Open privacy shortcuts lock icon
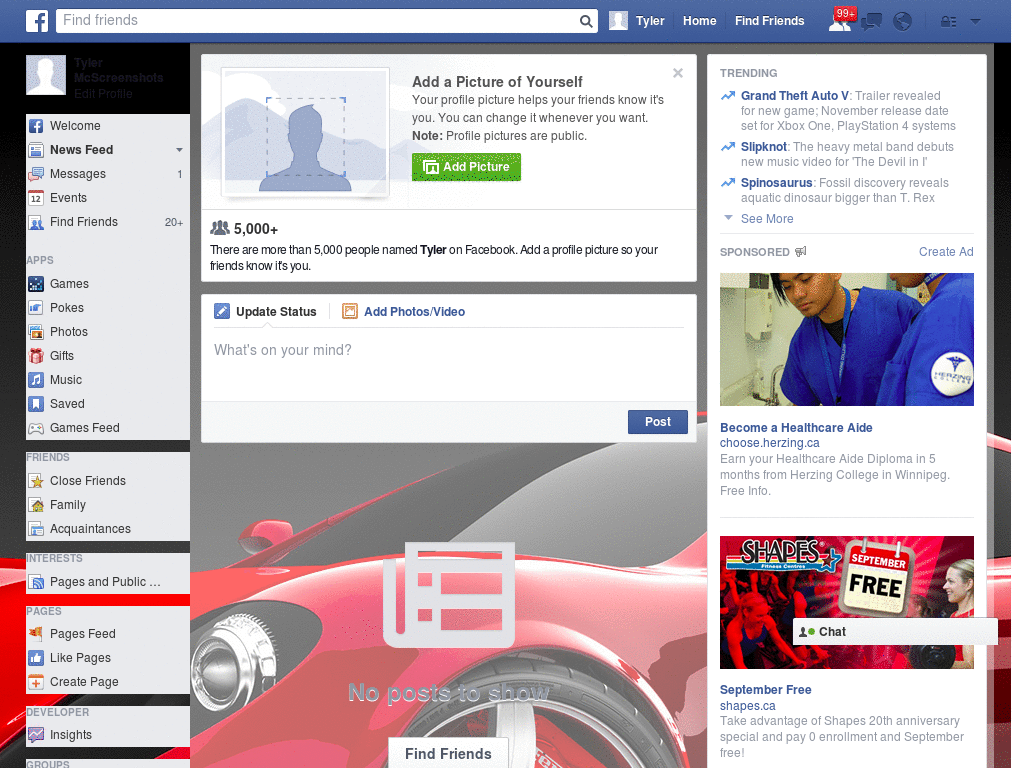The width and height of the screenshot is (1024, 768). [948, 22]
